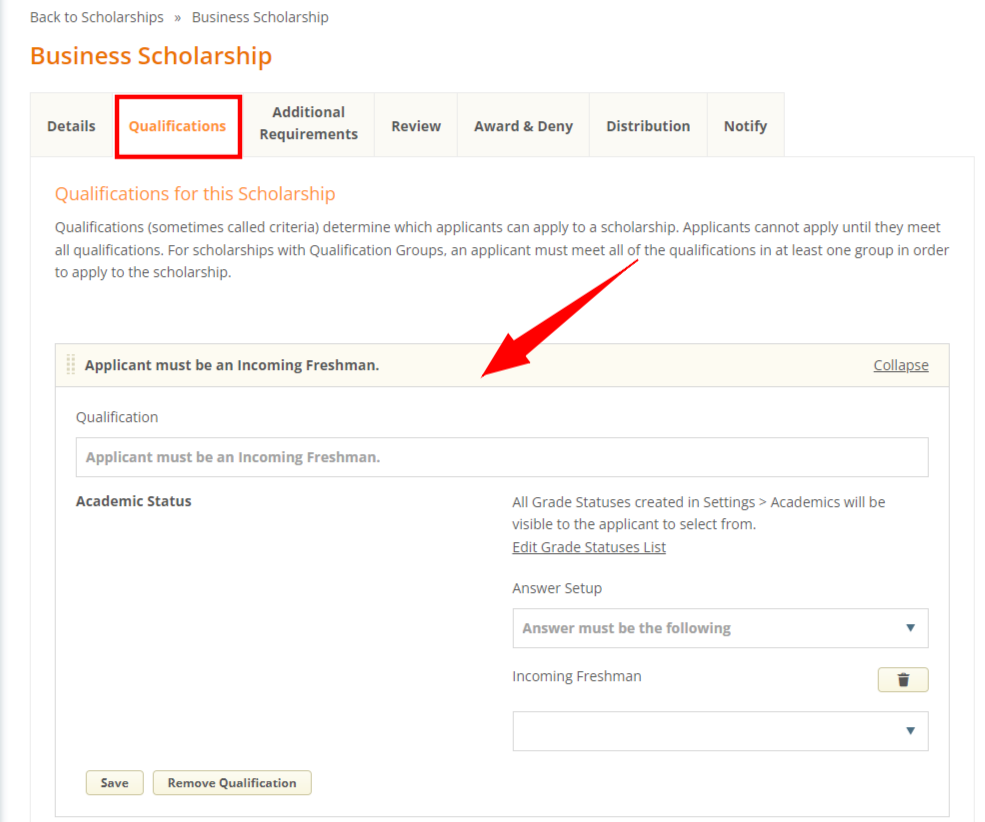Switch to the Details tab
The height and width of the screenshot is (822, 985).
70,125
